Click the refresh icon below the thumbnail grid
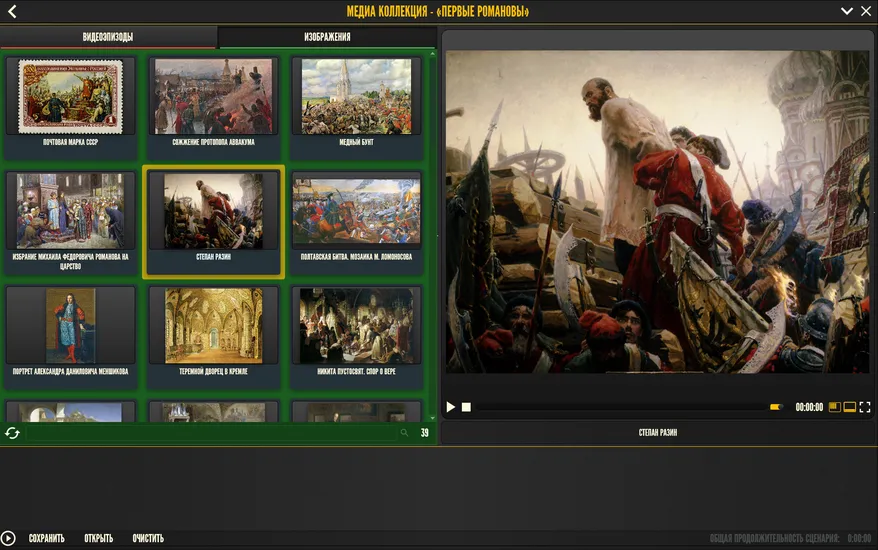Image resolution: width=878 pixels, height=550 pixels. pos(12,433)
